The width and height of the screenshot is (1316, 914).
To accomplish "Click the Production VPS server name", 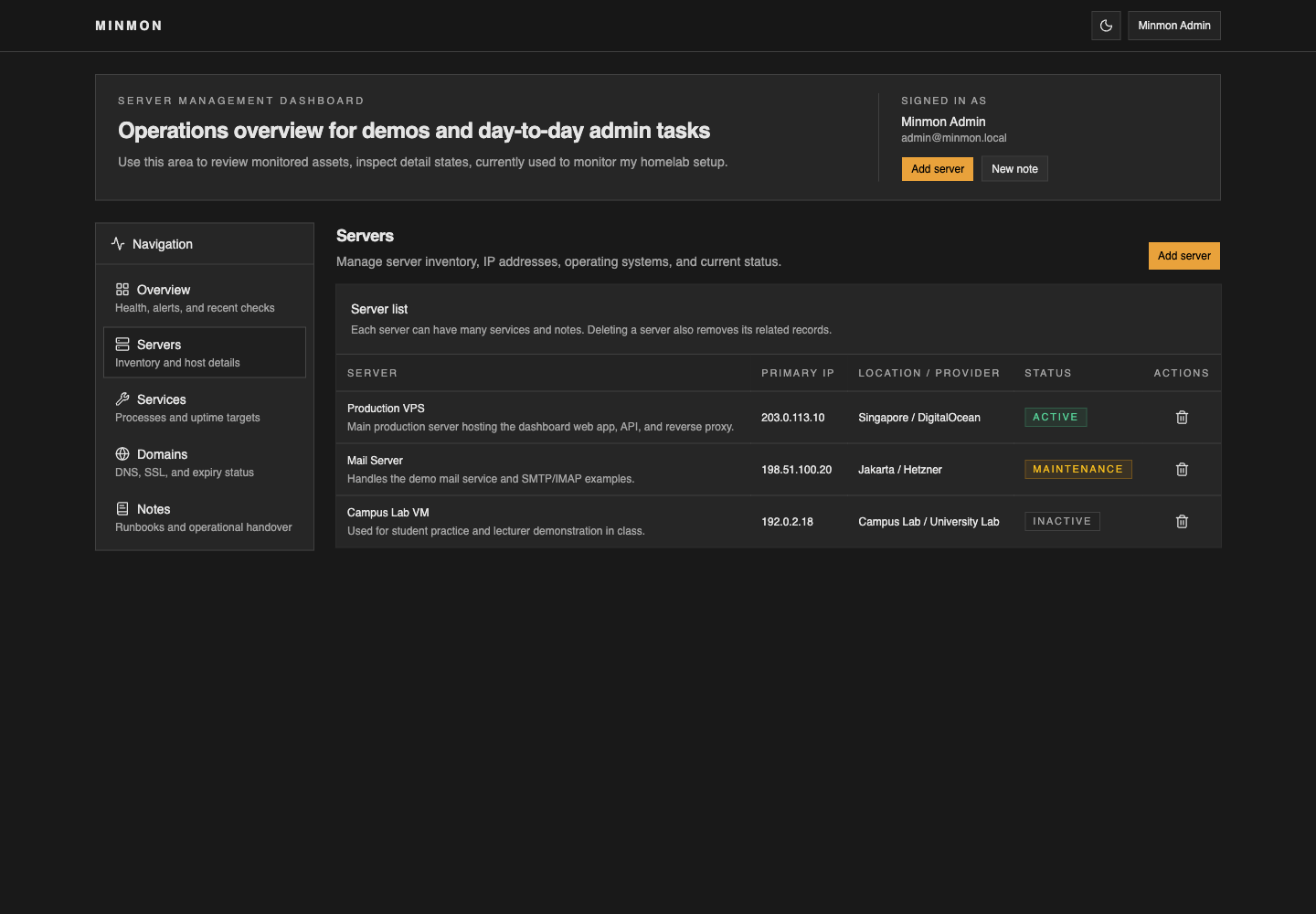I will pos(386,409).
